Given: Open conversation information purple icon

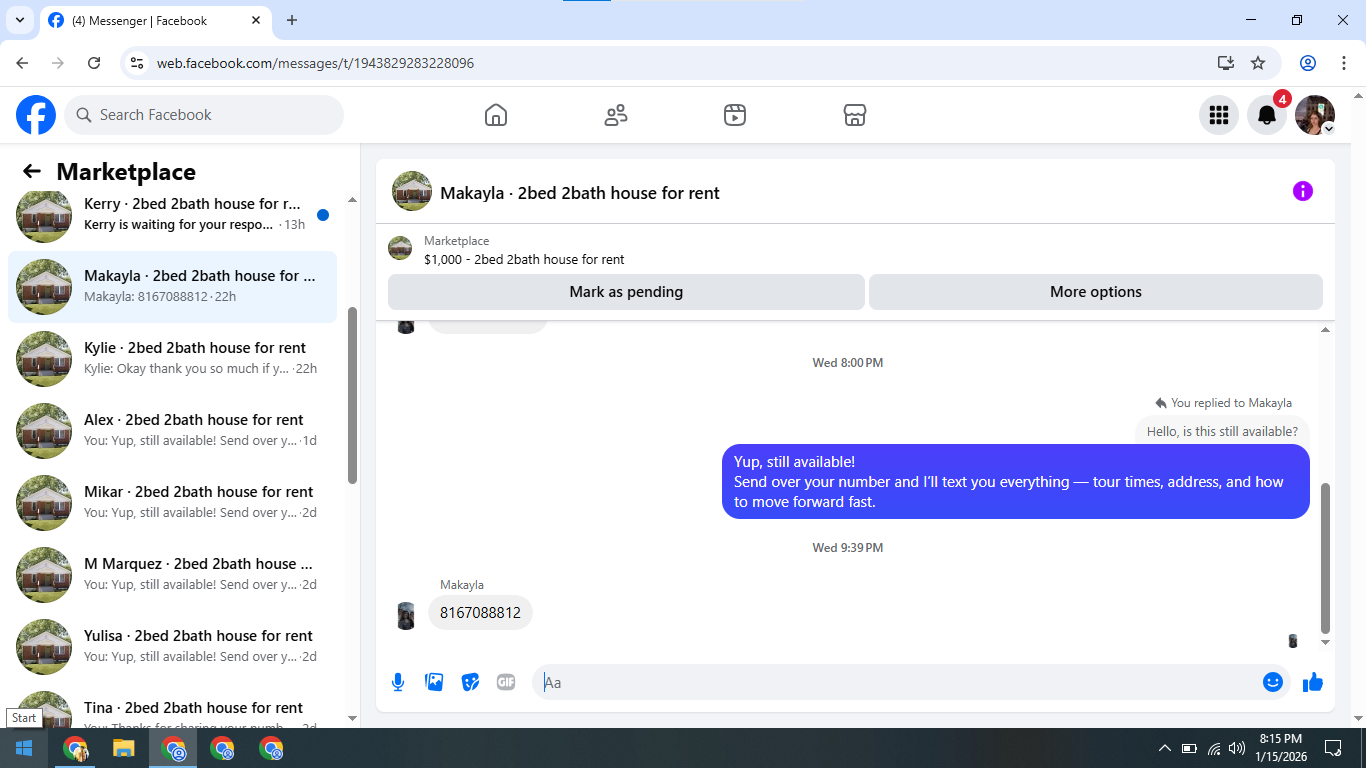Looking at the screenshot, I should (1303, 191).
